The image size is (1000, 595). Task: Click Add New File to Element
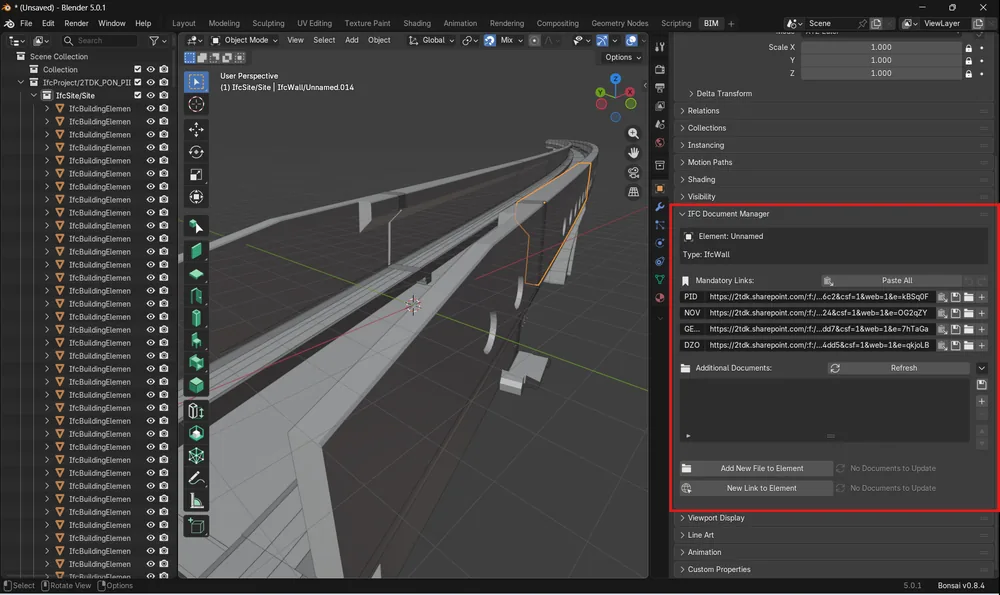coord(756,469)
